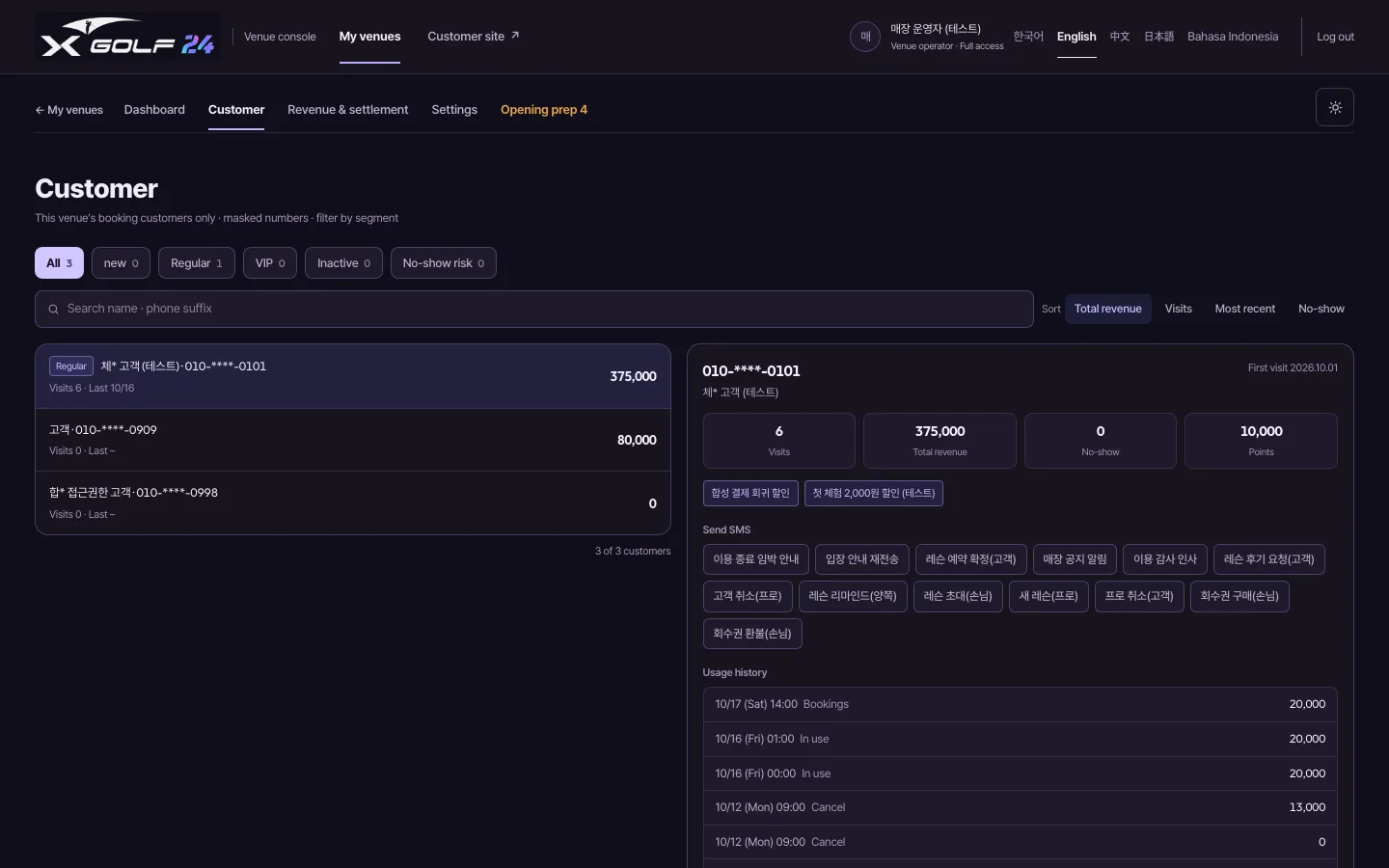Screen dimensions: 1389x868
Task: Send 매장 공지 알림 SMS
Action: point(1075,559)
